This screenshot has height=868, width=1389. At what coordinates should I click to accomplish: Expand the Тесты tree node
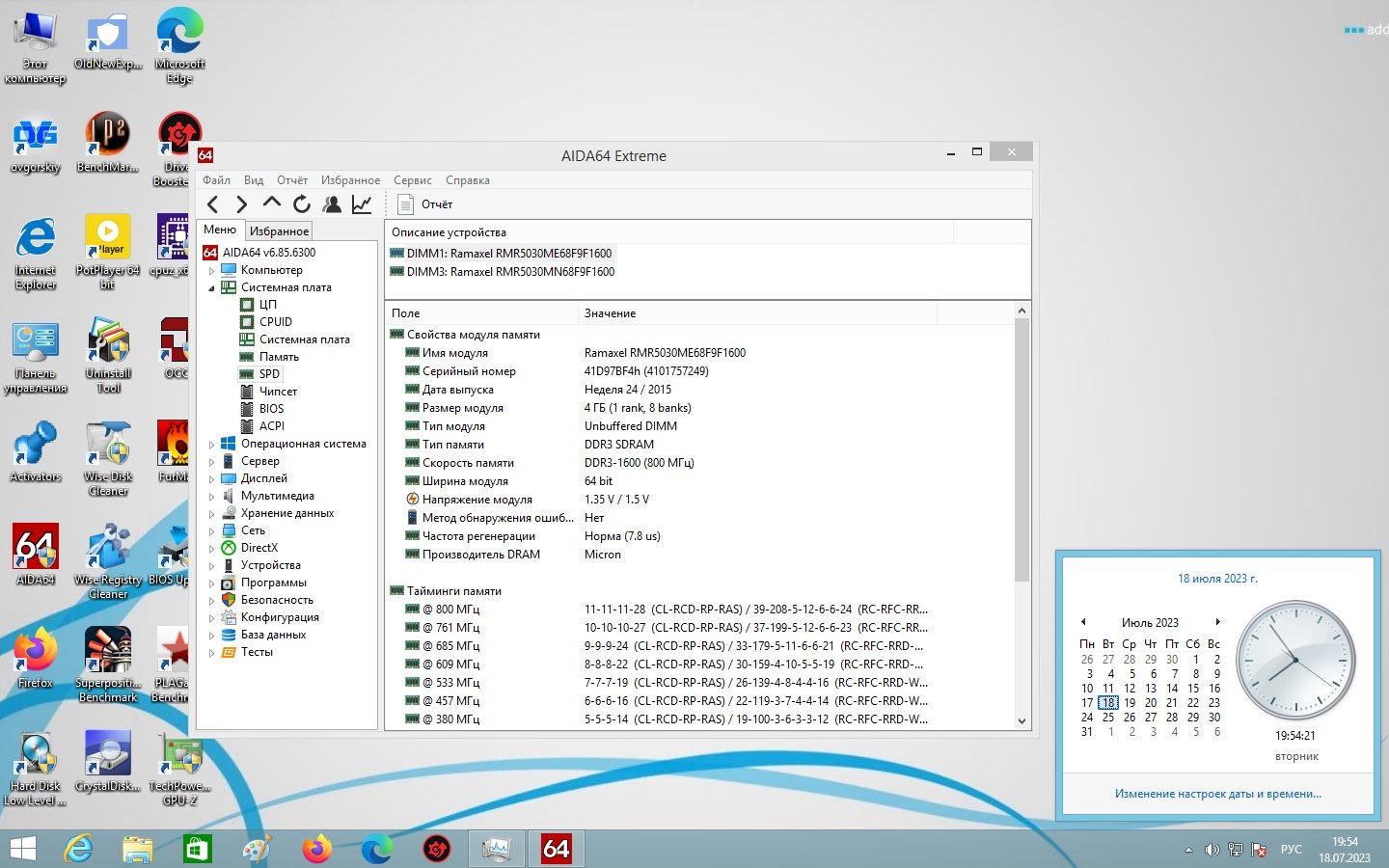point(211,652)
